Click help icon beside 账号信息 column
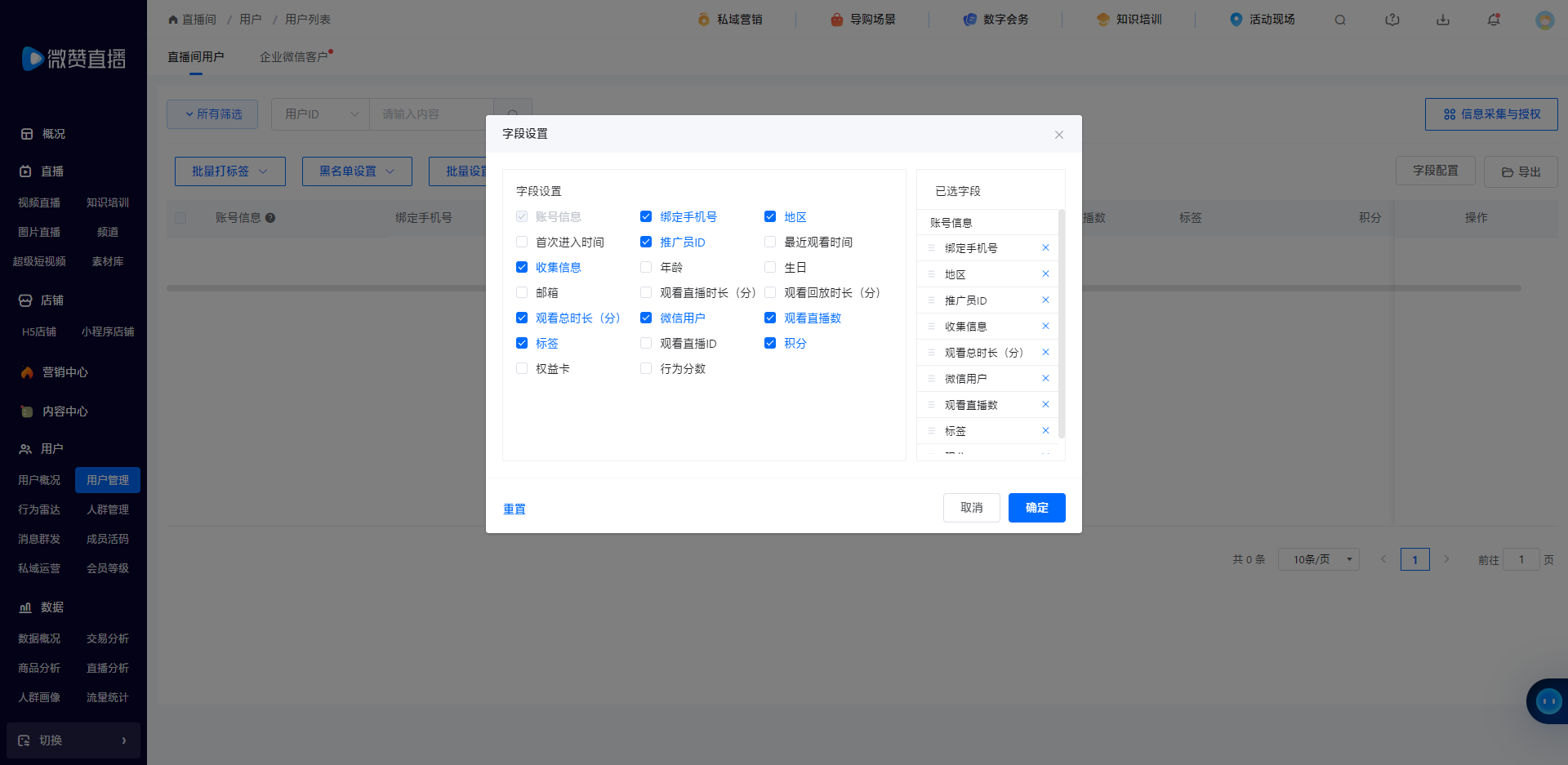The width and height of the screenshot is (1568, 765). pos(270,218)
